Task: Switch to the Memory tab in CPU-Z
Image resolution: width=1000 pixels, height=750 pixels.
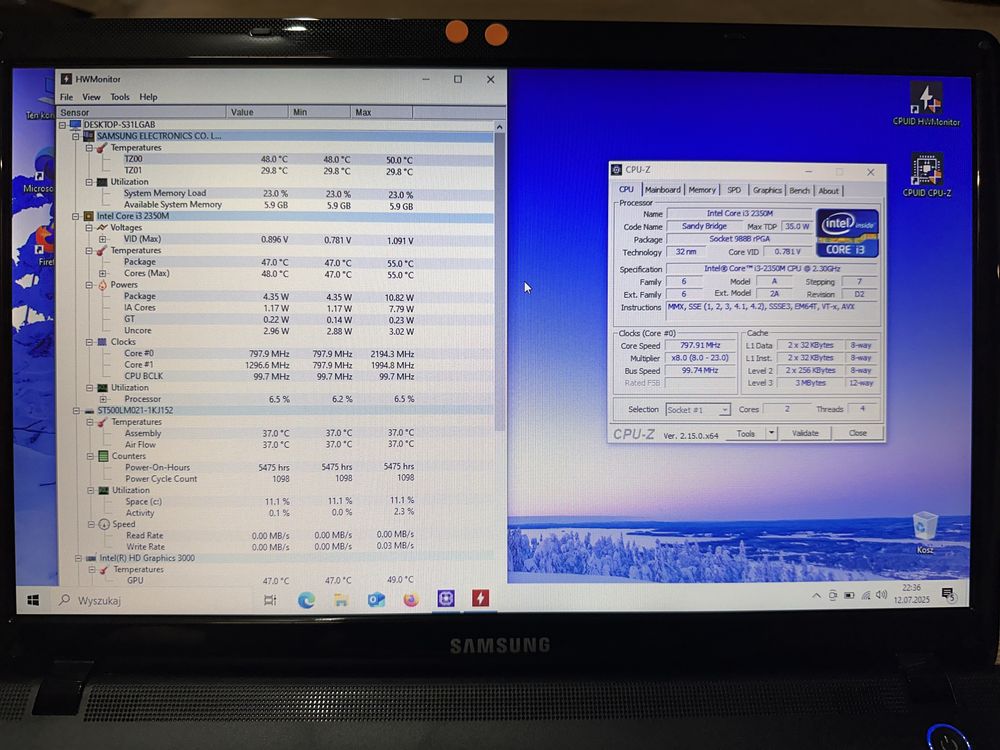Action: click(702, 190)
